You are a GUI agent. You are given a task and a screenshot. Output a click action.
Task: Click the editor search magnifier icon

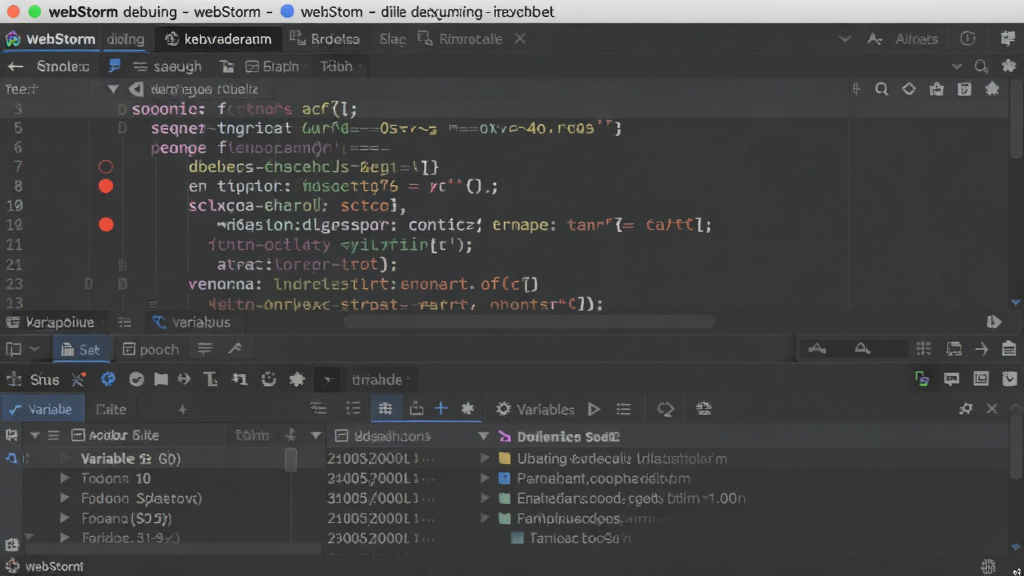pos(882,89)
